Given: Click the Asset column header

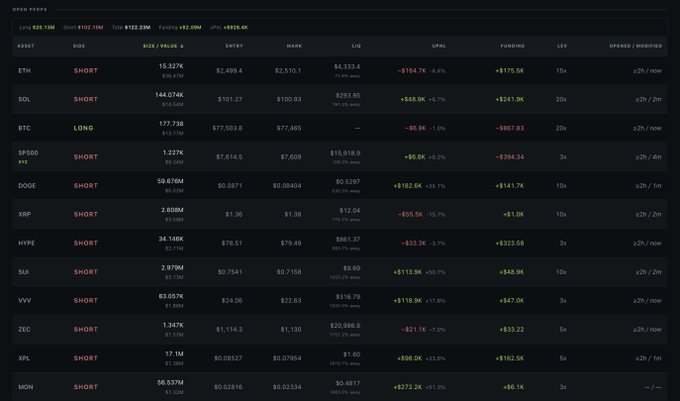Looking at the screenshot, I should (26, 46).
